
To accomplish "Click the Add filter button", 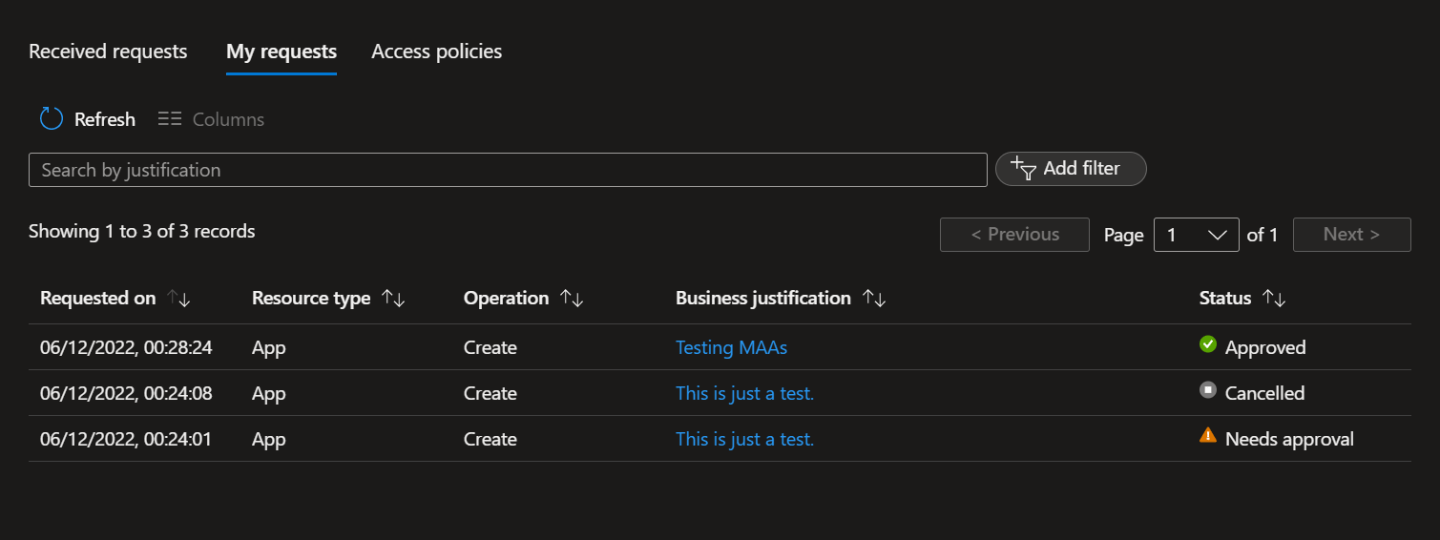I will coord(1071,169).
